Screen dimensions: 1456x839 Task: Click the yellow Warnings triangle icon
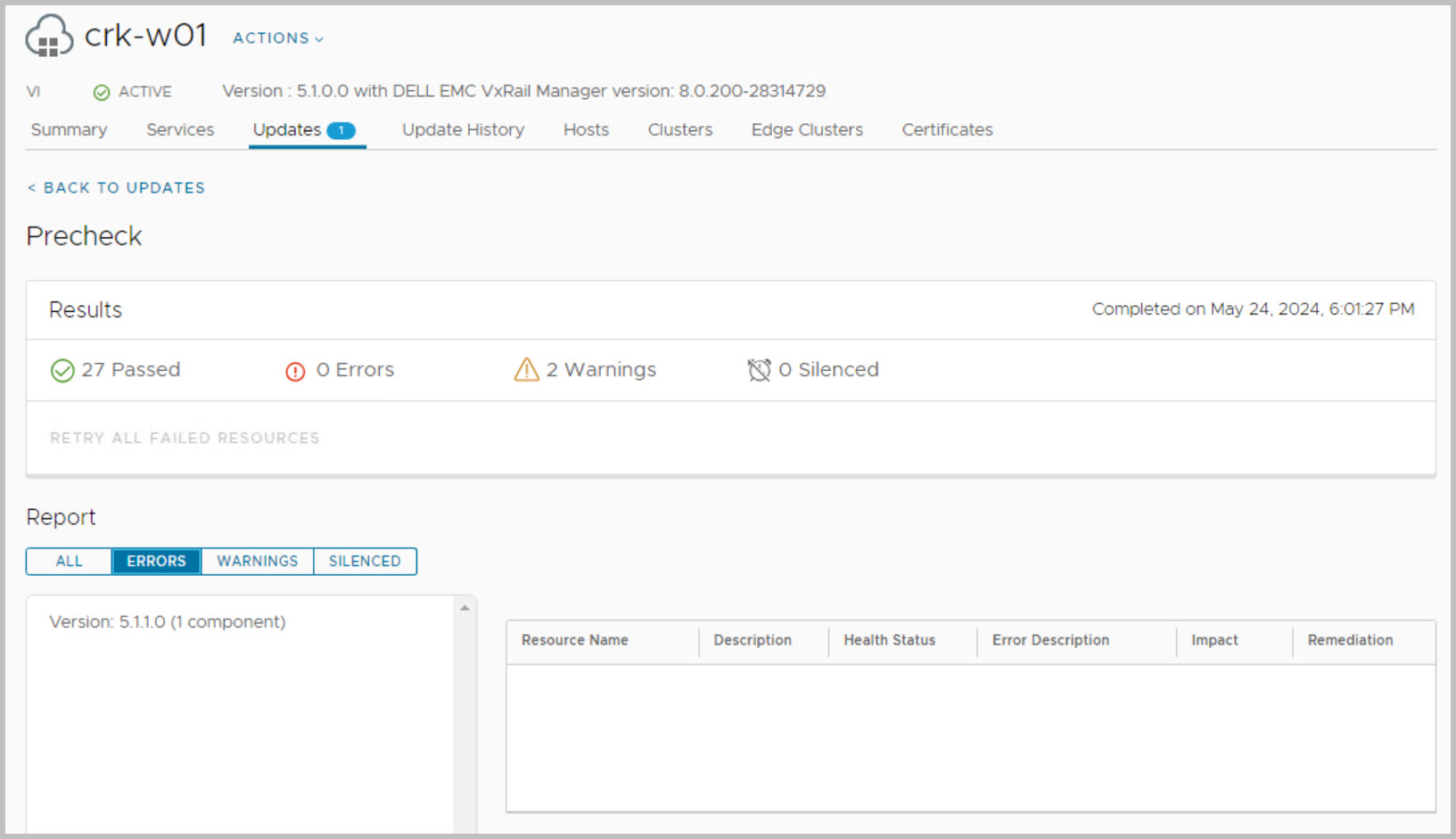(526, 369)
